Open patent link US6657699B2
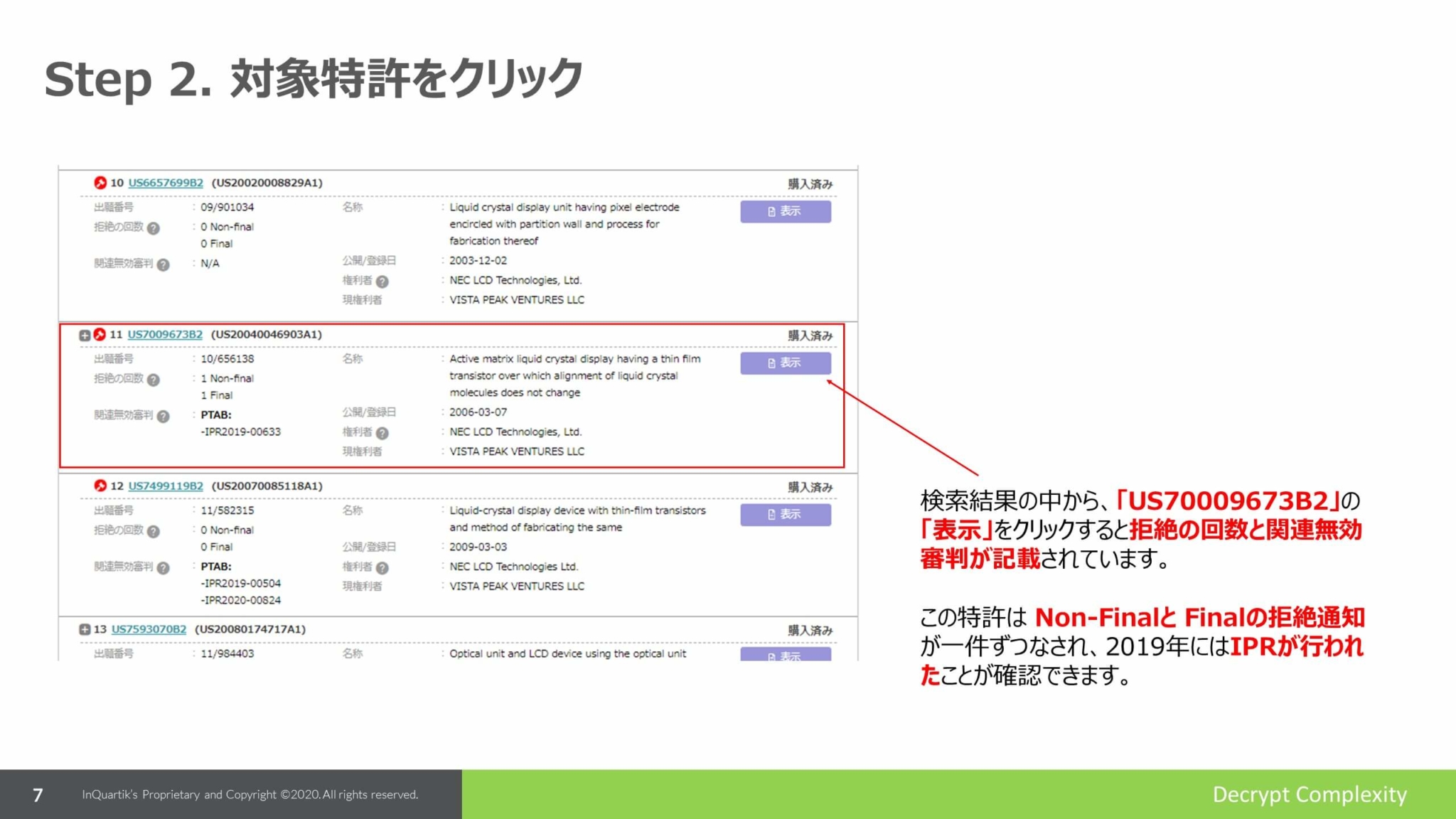Viewport: 1456px width, 819px height. [x=166, y=183]
